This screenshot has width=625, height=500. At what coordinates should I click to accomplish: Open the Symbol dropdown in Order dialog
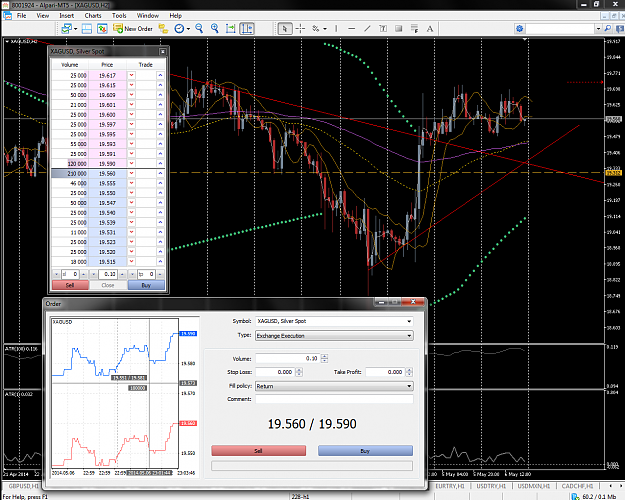[409, 321]
